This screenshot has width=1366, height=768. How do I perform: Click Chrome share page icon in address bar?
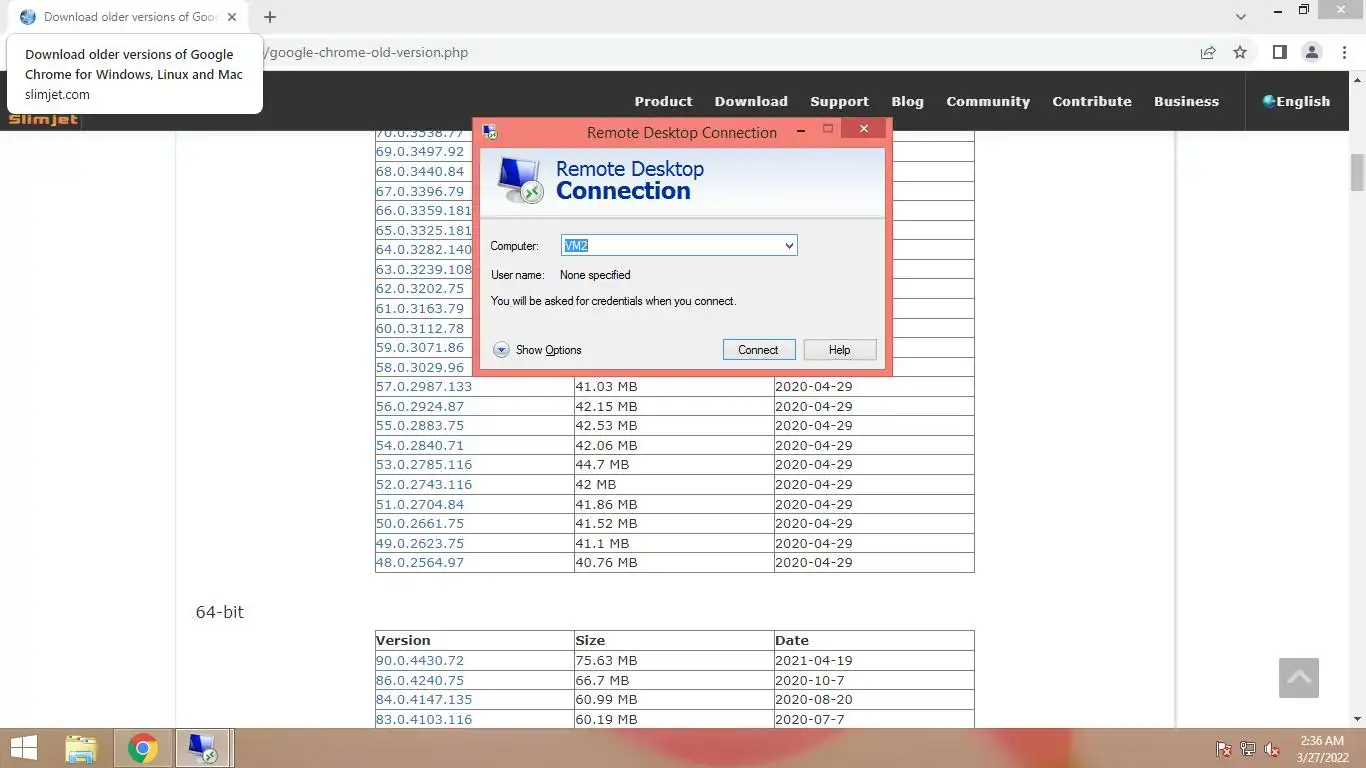pos(1208,52)
